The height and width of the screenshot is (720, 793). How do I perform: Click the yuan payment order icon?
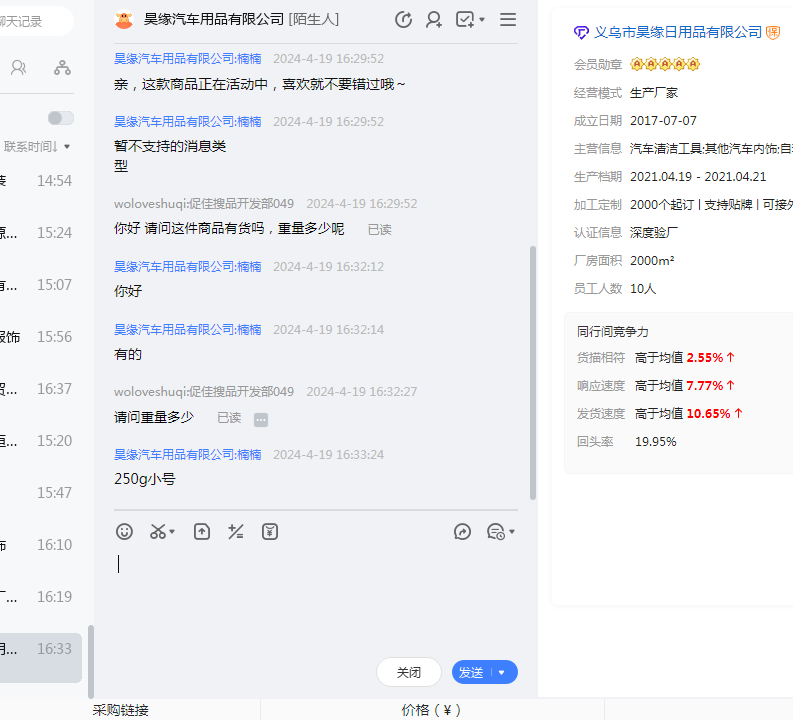(270, 532)
